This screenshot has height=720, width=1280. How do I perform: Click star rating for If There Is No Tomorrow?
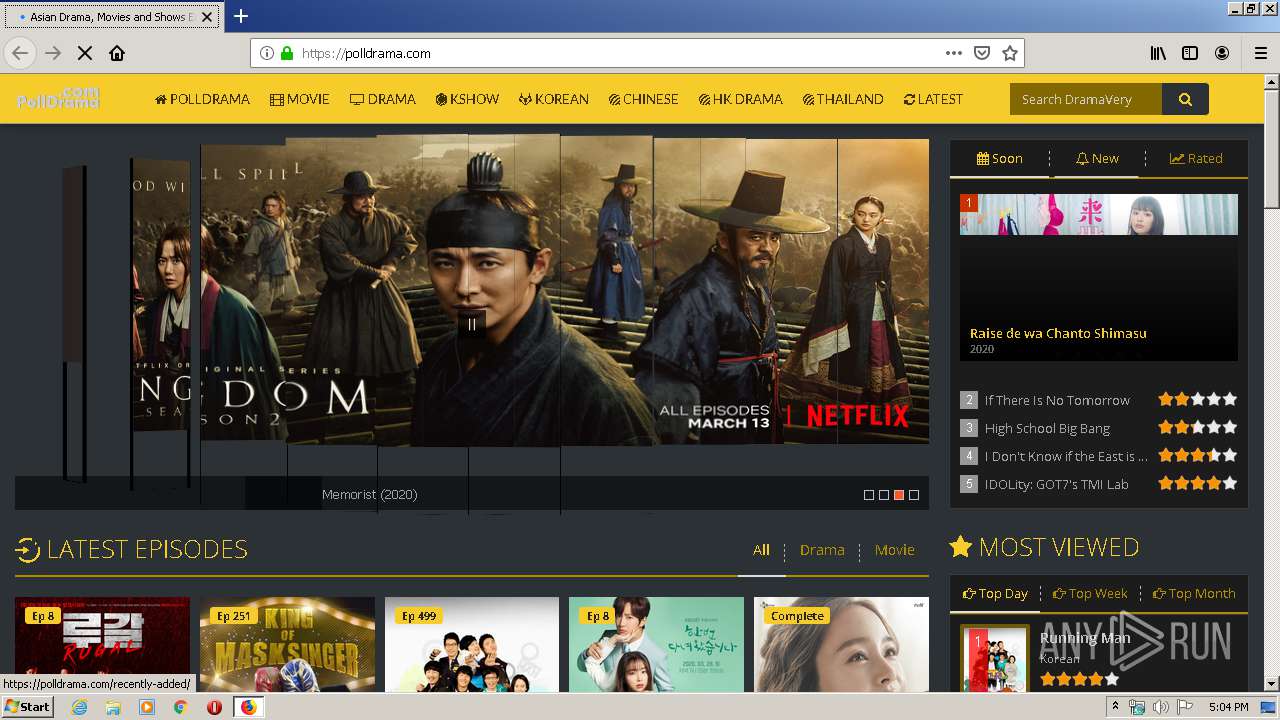click(1198, 399)
